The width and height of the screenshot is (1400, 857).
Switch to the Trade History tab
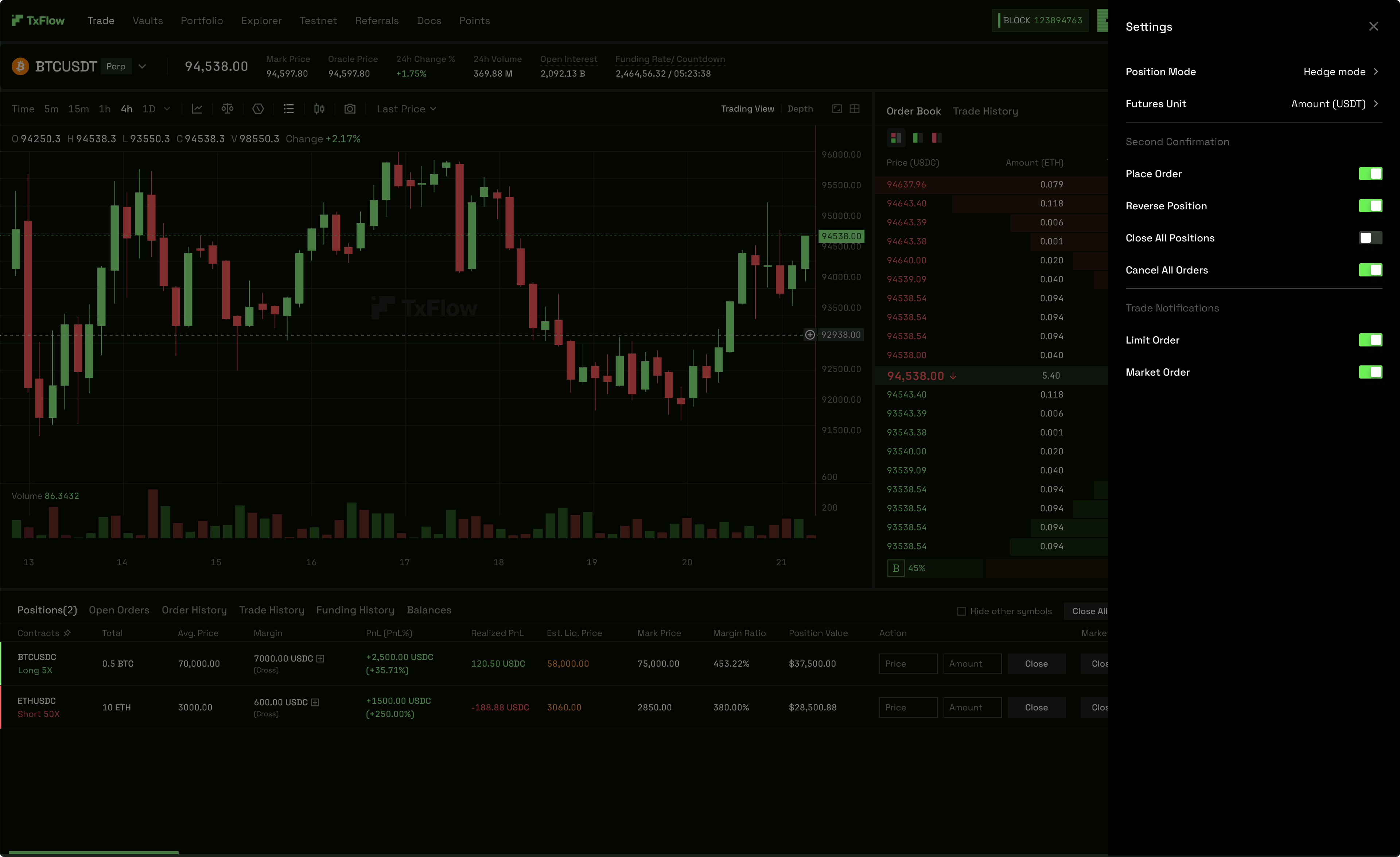(x=986, y=111)
